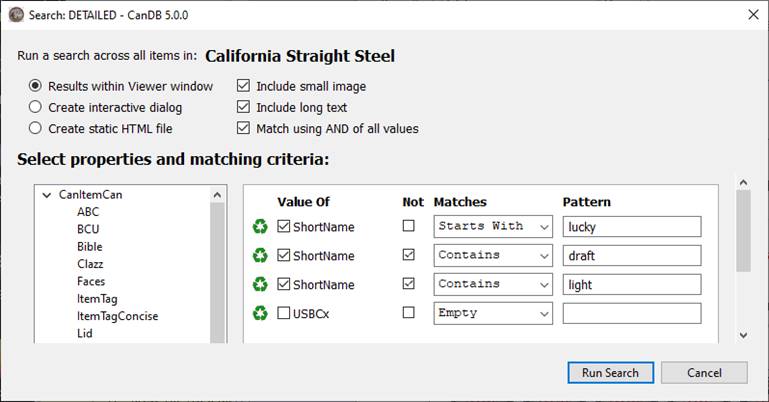Click the down arrow of criteria scrollbar
Image resolution: width=769 pixels, height=402 pixels.
coord(743,335)
